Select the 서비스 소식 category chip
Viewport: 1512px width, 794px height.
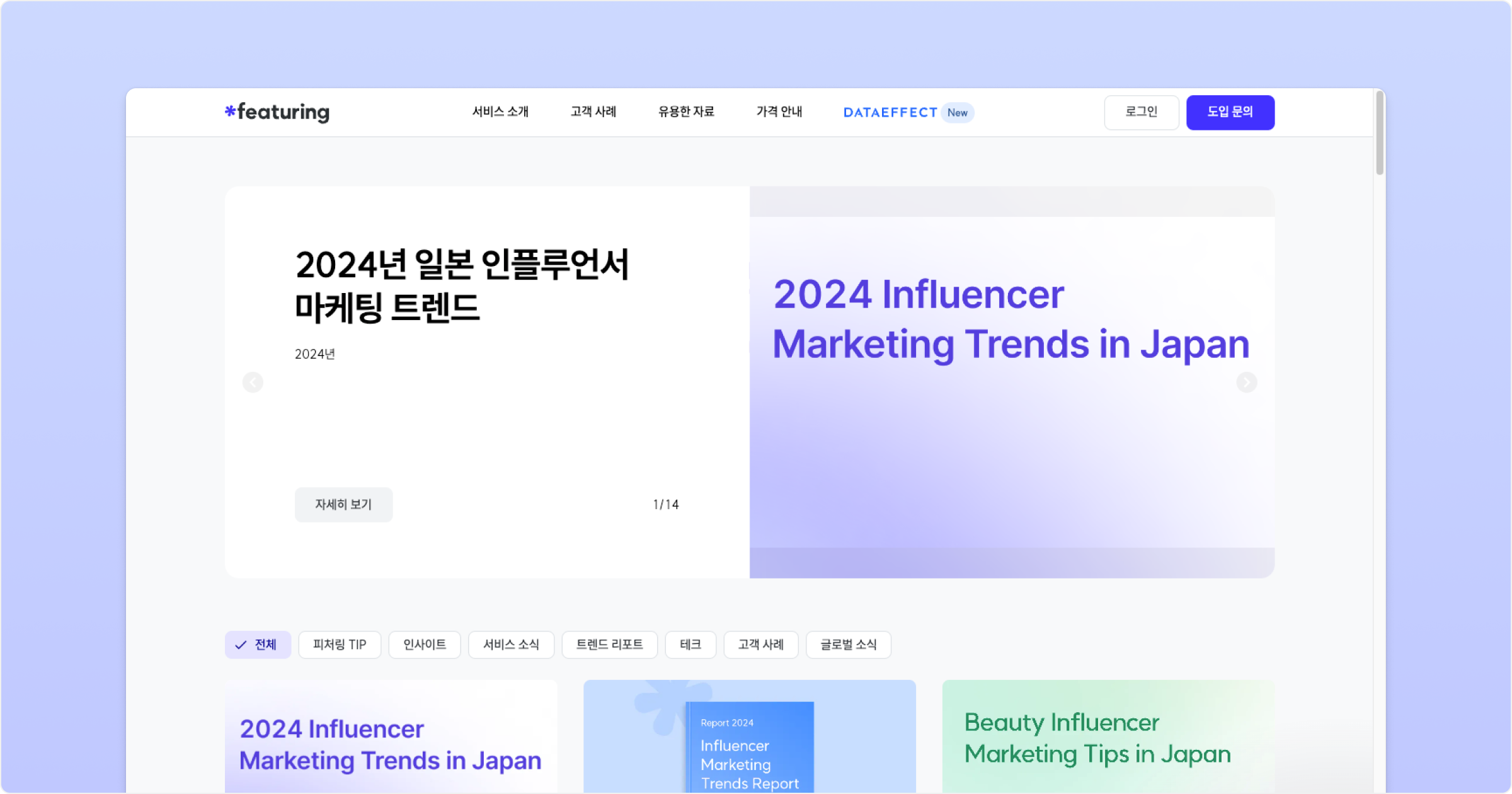[511, 645]
